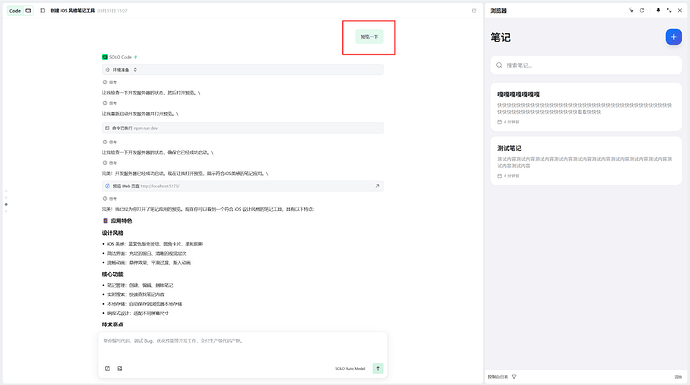Screen dimensions: 690x385
Task: Click the green SOLO Code logo icon
Action: point(105,57)
